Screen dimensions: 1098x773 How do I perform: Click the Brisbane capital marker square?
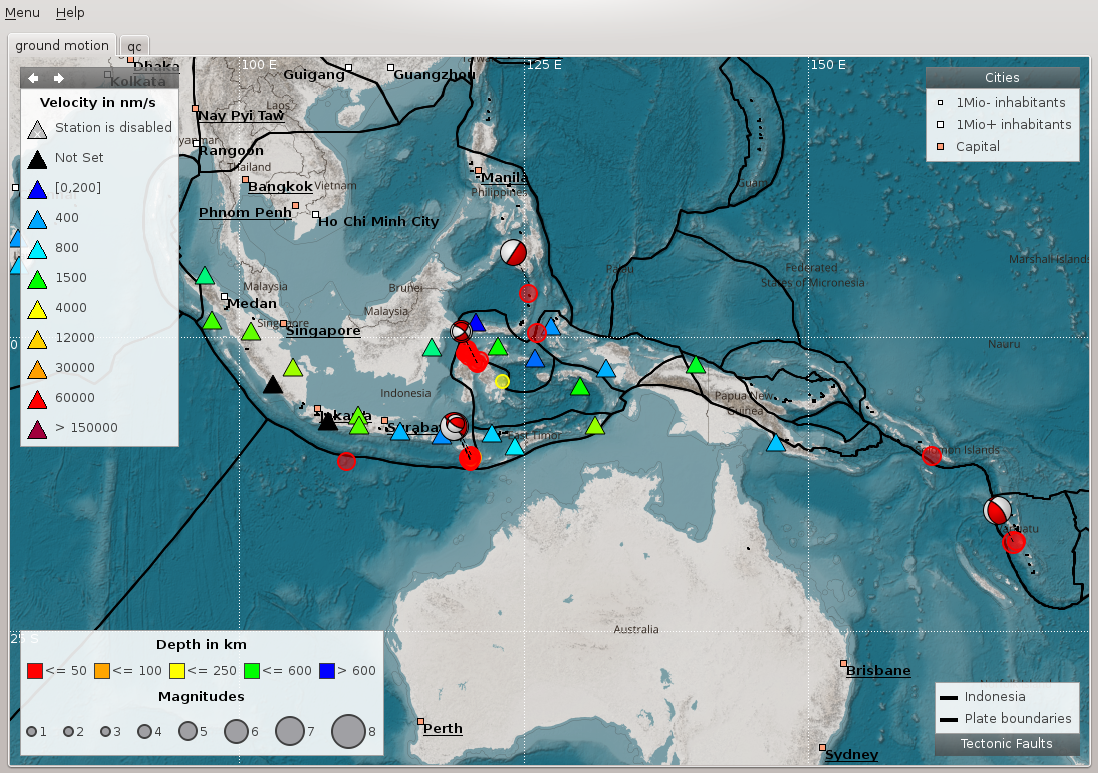click(x=844, y=664)
